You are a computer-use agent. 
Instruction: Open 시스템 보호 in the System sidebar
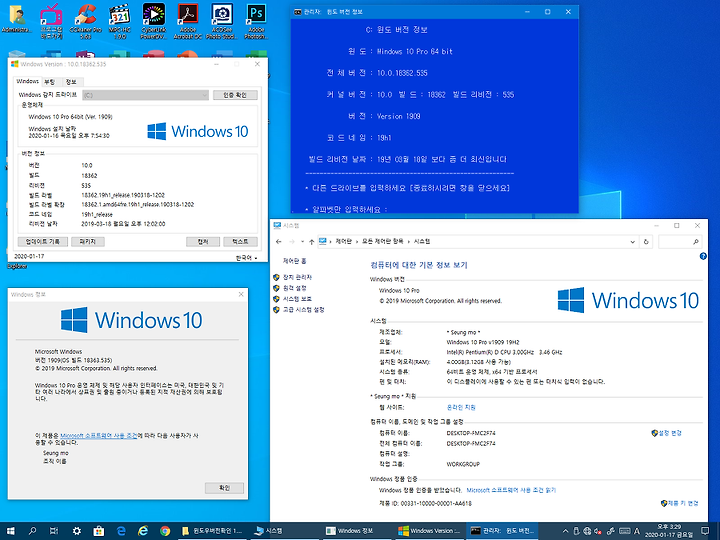[297, 299]
